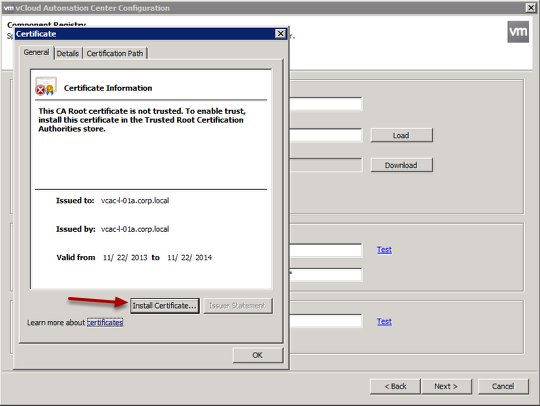The image size is (540, 406).
Task: Click input field left of Download button
Action: 326,165
